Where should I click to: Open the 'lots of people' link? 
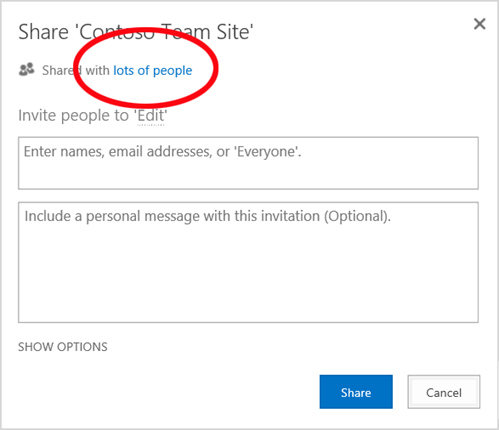coord(153,71)
